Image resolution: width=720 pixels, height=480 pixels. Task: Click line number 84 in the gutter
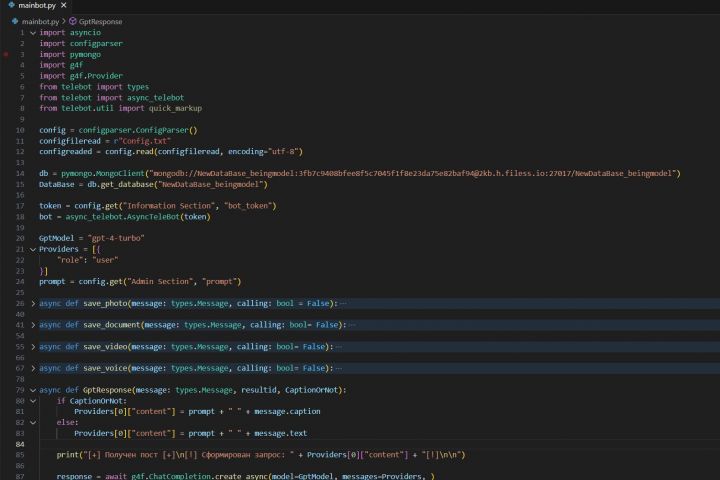(x=20, y=444)
